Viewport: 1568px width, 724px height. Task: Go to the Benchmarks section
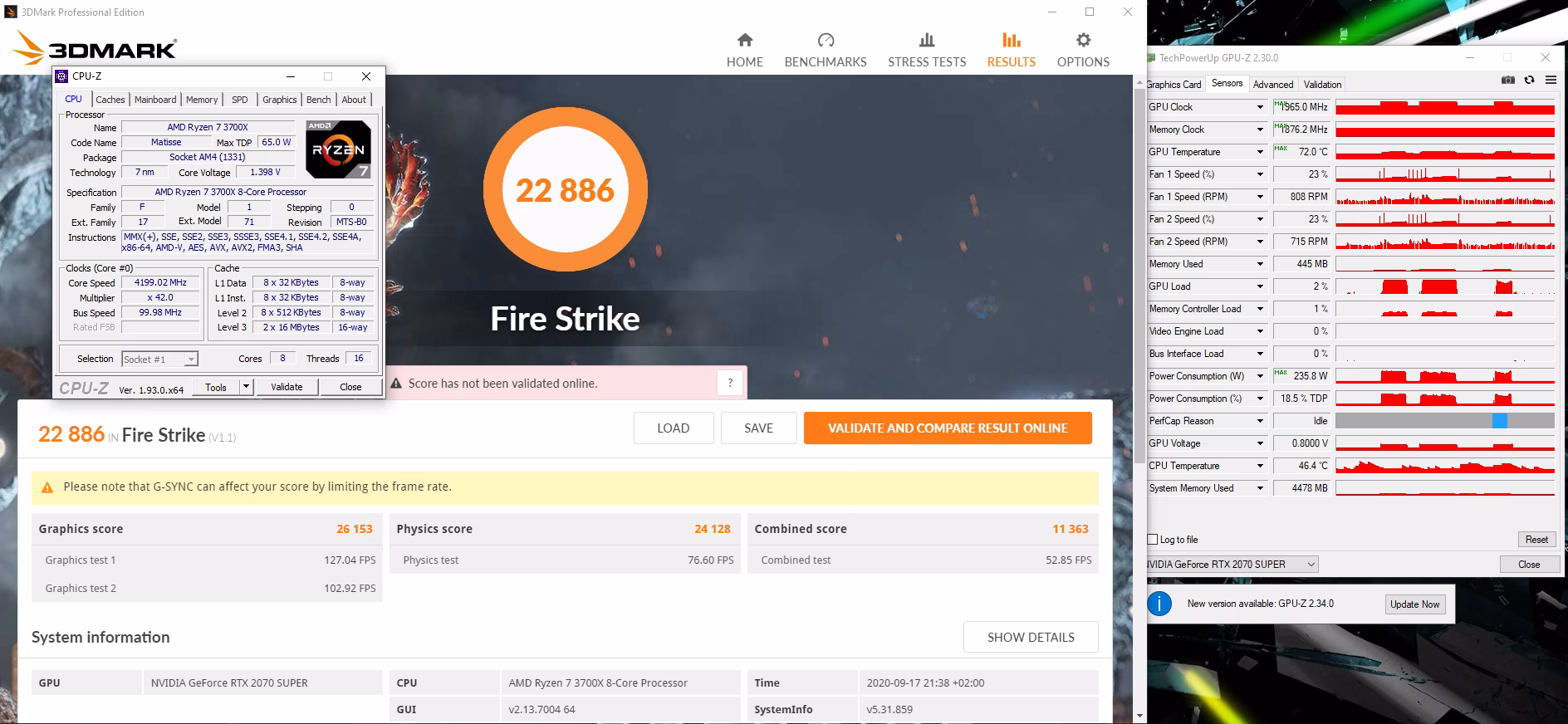(x=826, y=51)
